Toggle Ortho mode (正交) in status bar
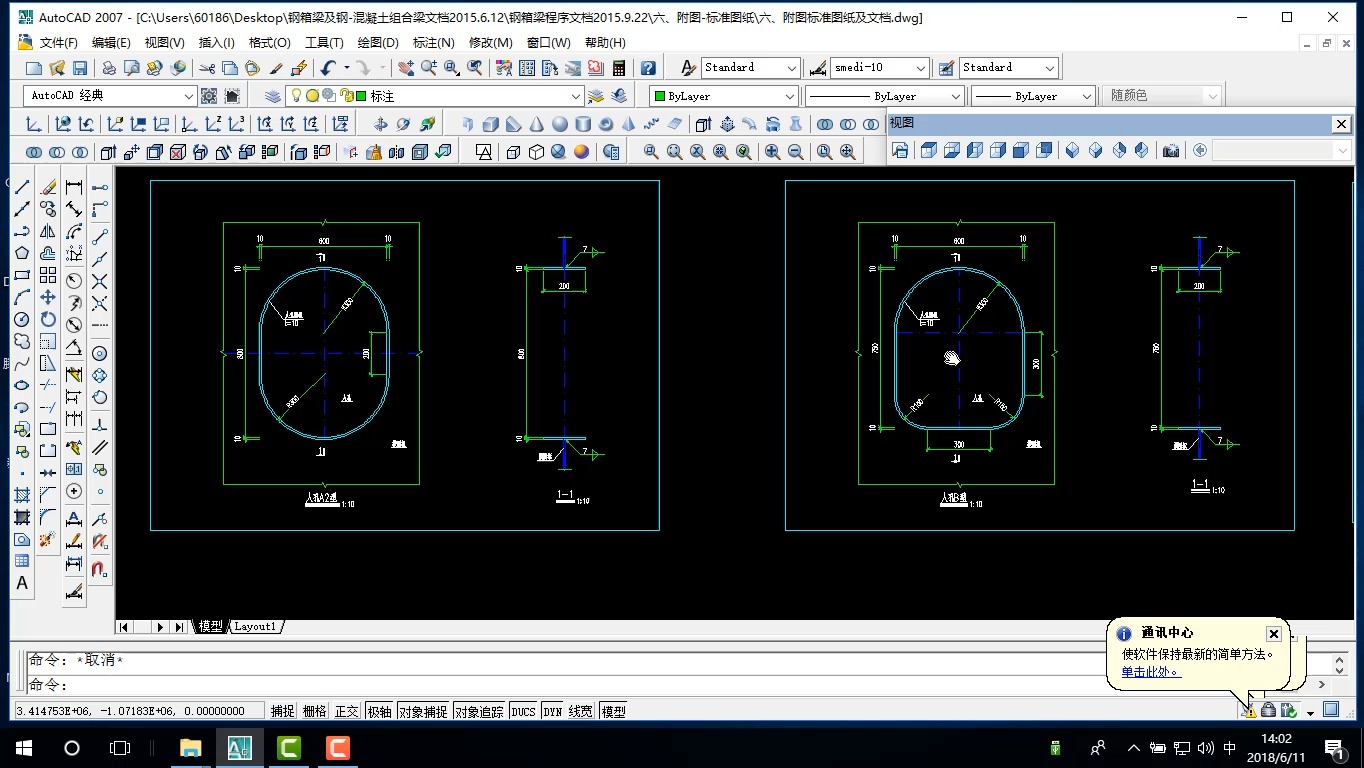Screen dimensions: 1364x768 tap(346, 711)
